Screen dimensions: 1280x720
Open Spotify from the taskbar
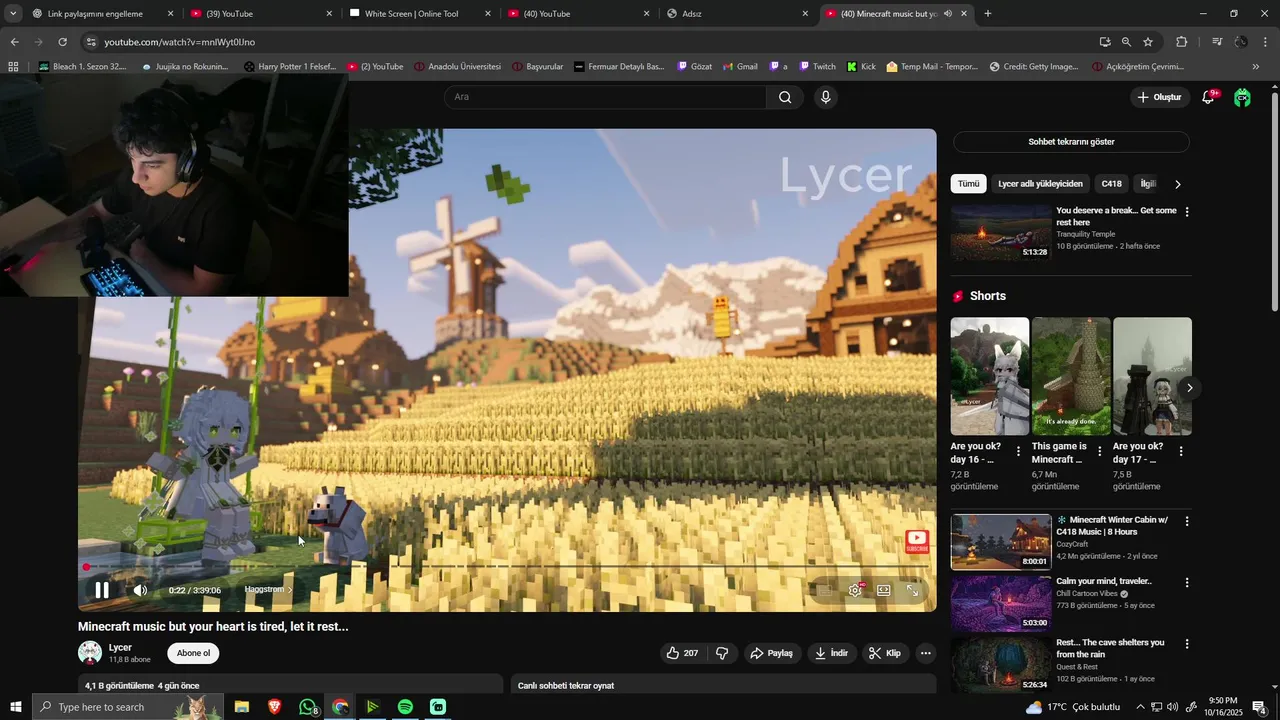[405, 707]
